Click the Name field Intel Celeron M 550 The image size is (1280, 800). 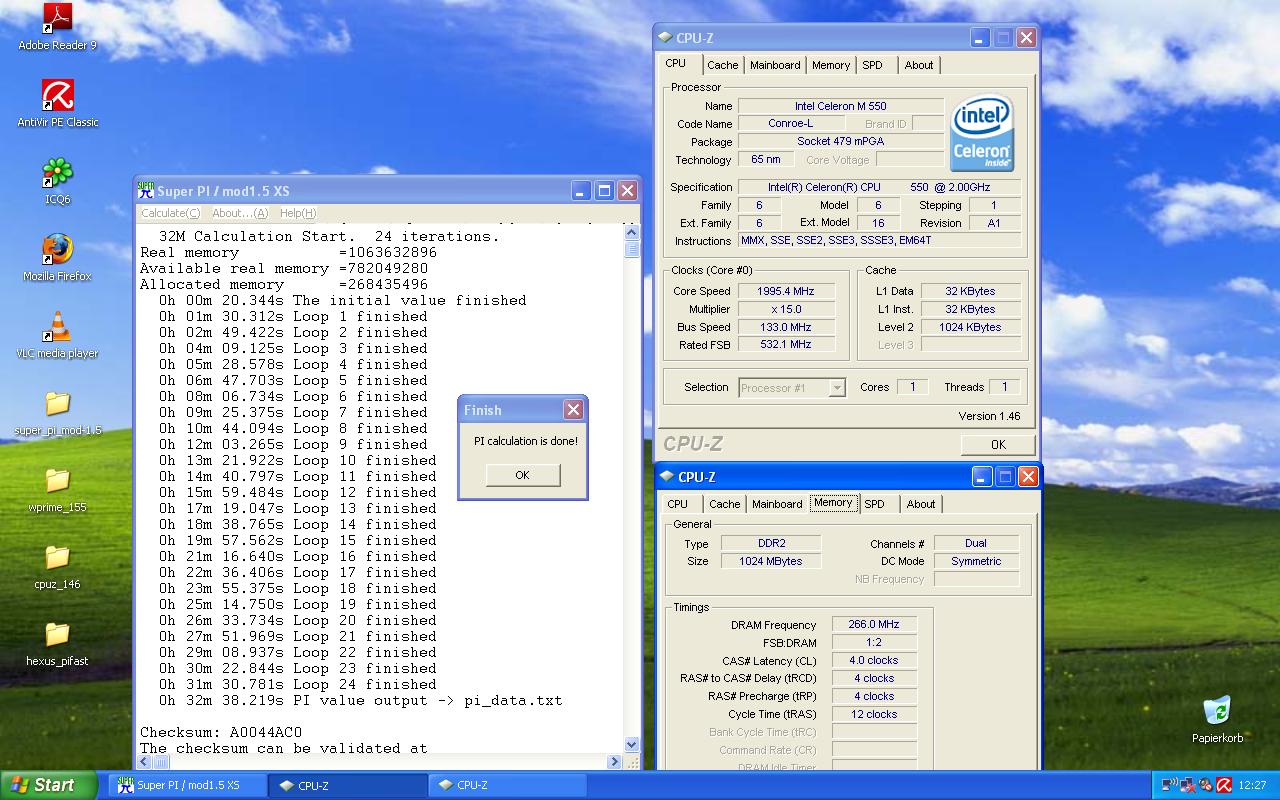click(841, 106)
